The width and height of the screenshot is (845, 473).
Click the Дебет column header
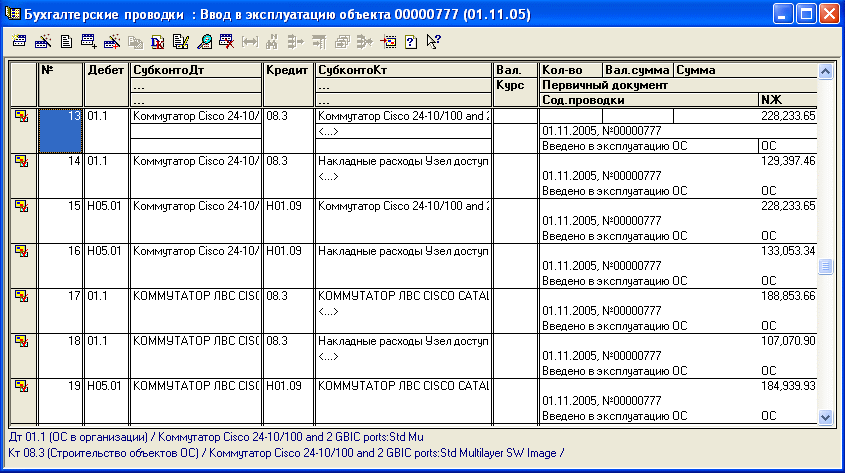[107, 71]
